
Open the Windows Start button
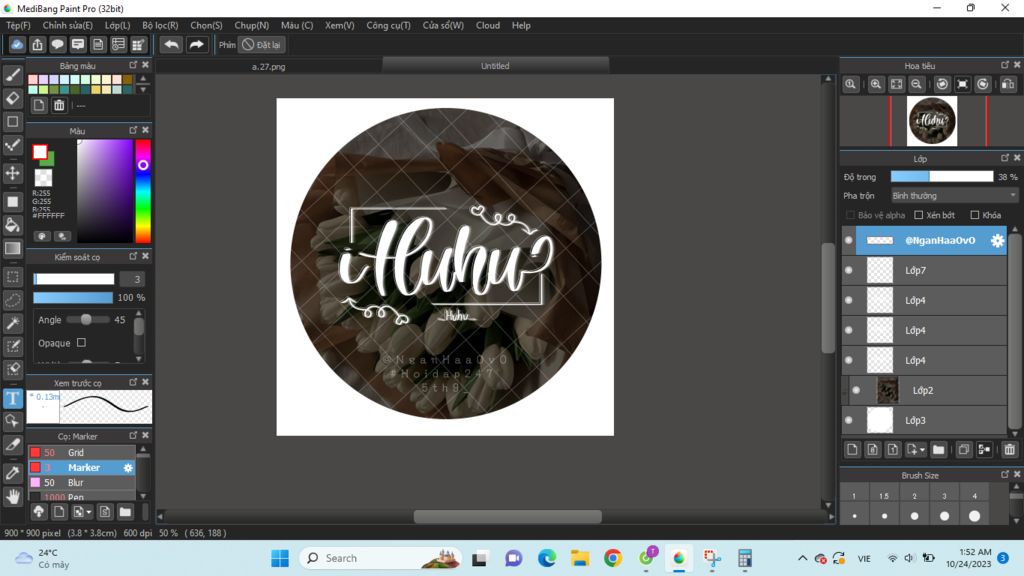point(280,558)
